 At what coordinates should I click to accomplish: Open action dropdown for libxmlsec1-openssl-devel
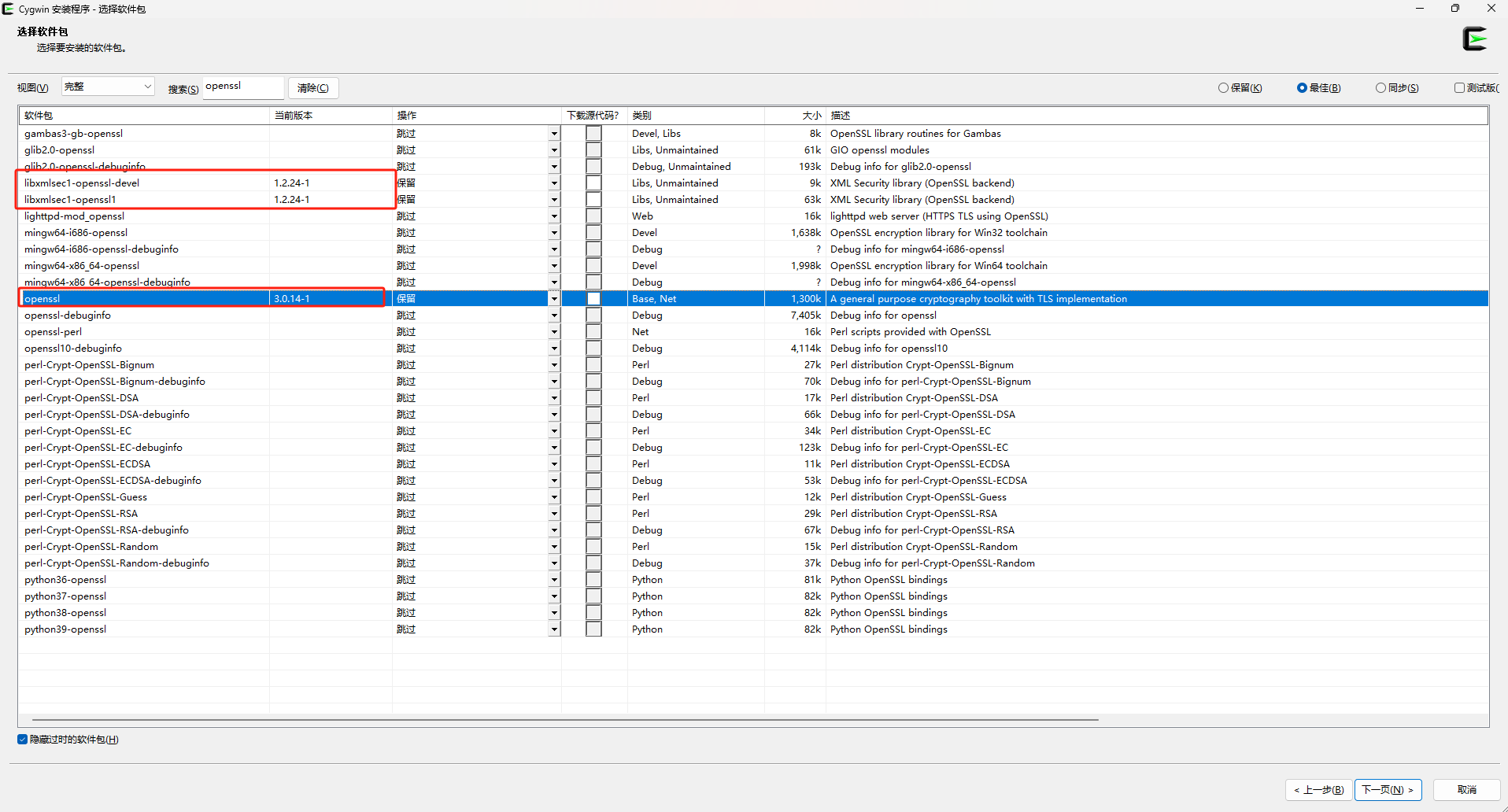554,183
